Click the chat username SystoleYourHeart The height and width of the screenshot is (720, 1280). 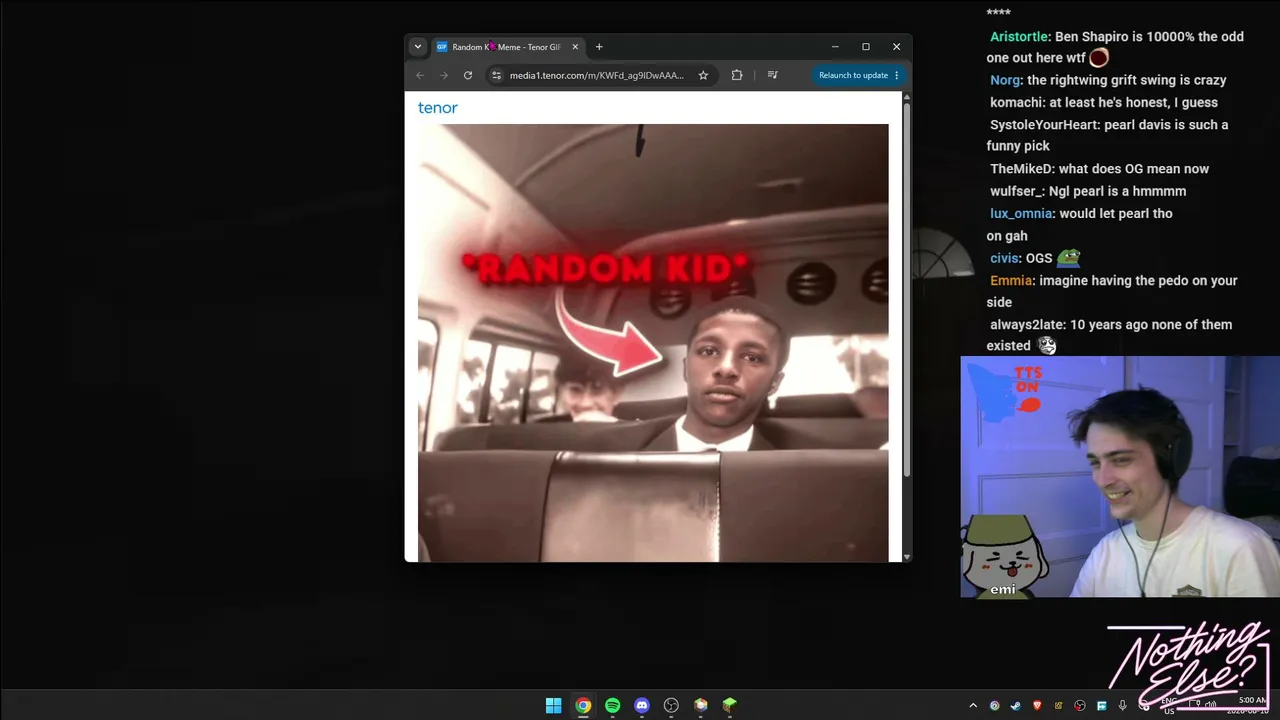click(1045, 125)
